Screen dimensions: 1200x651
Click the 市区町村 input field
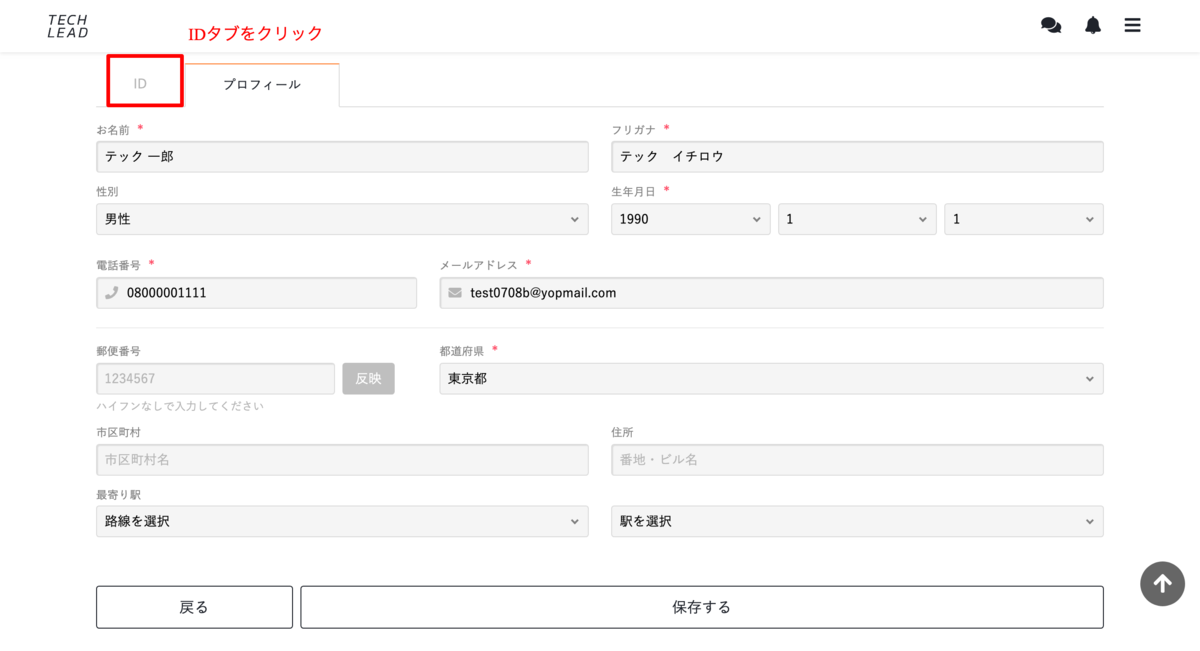click(x=342, y=460)
